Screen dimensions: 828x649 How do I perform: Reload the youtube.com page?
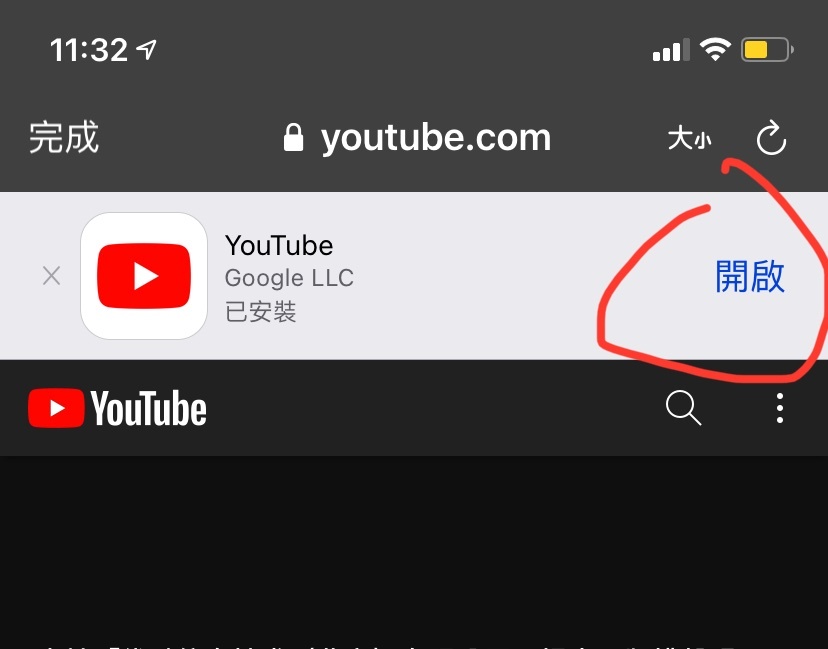coord(771,138)
